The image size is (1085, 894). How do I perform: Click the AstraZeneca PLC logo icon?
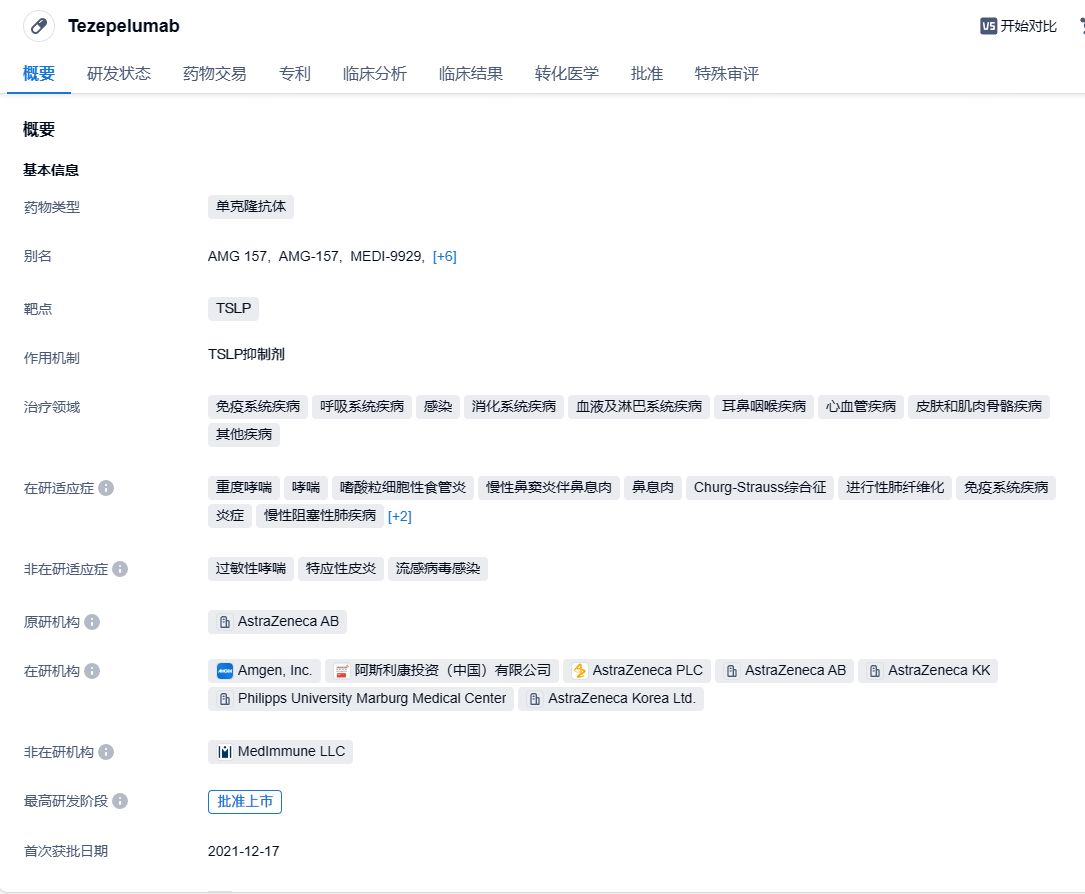pyautogui.click(x=580, y=671)
